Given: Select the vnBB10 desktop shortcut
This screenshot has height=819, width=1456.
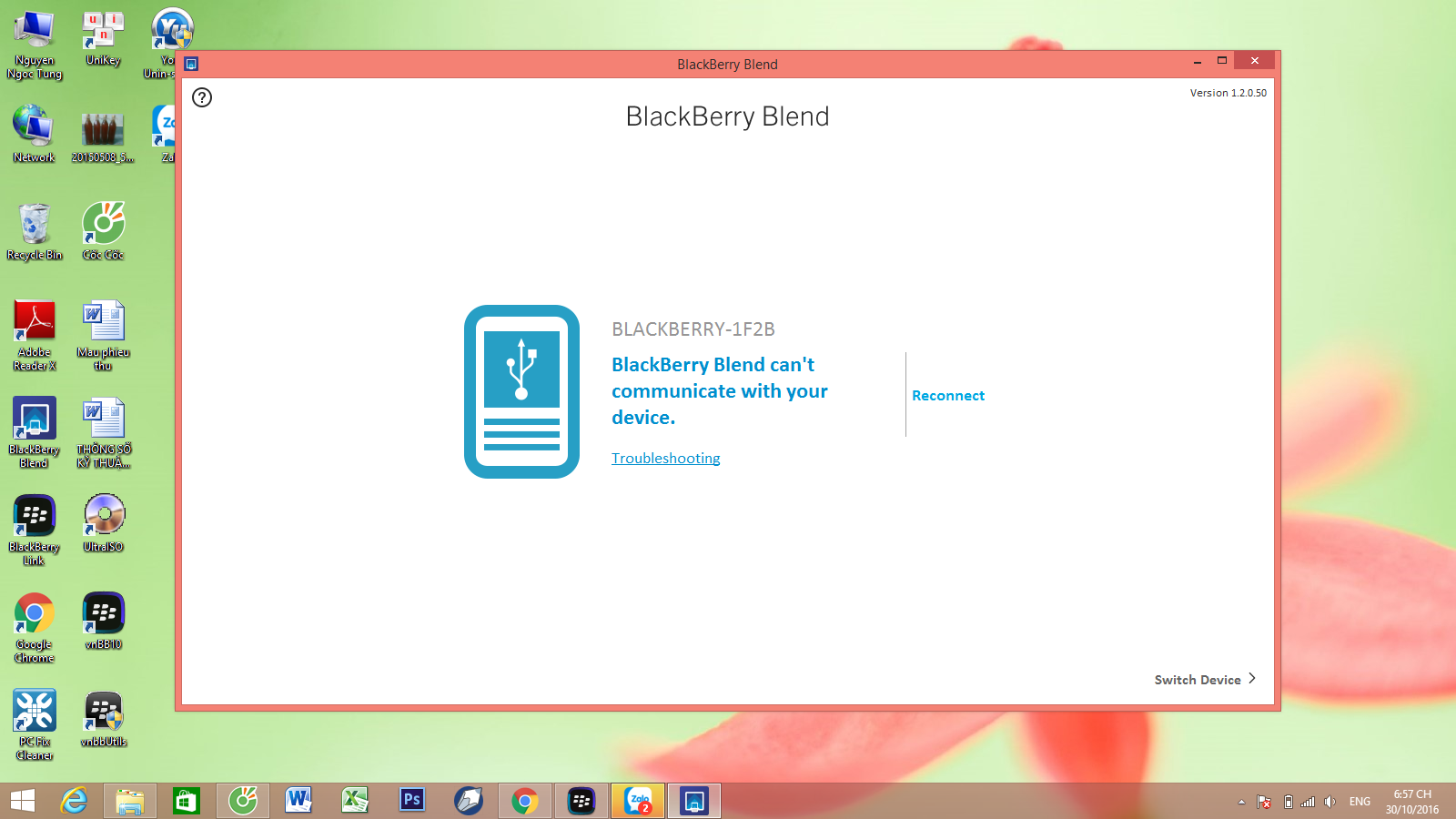Looking at the screenshot, I should pos(103,621).
